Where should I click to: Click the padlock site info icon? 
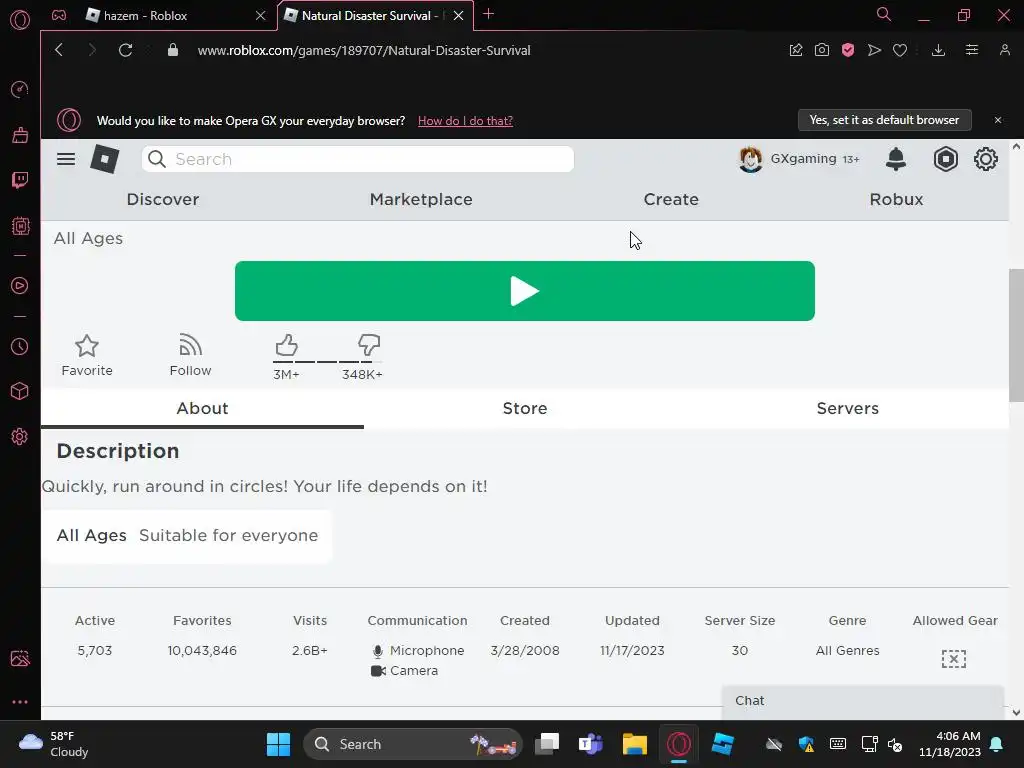pyautogui.click(x=172, y=50)
